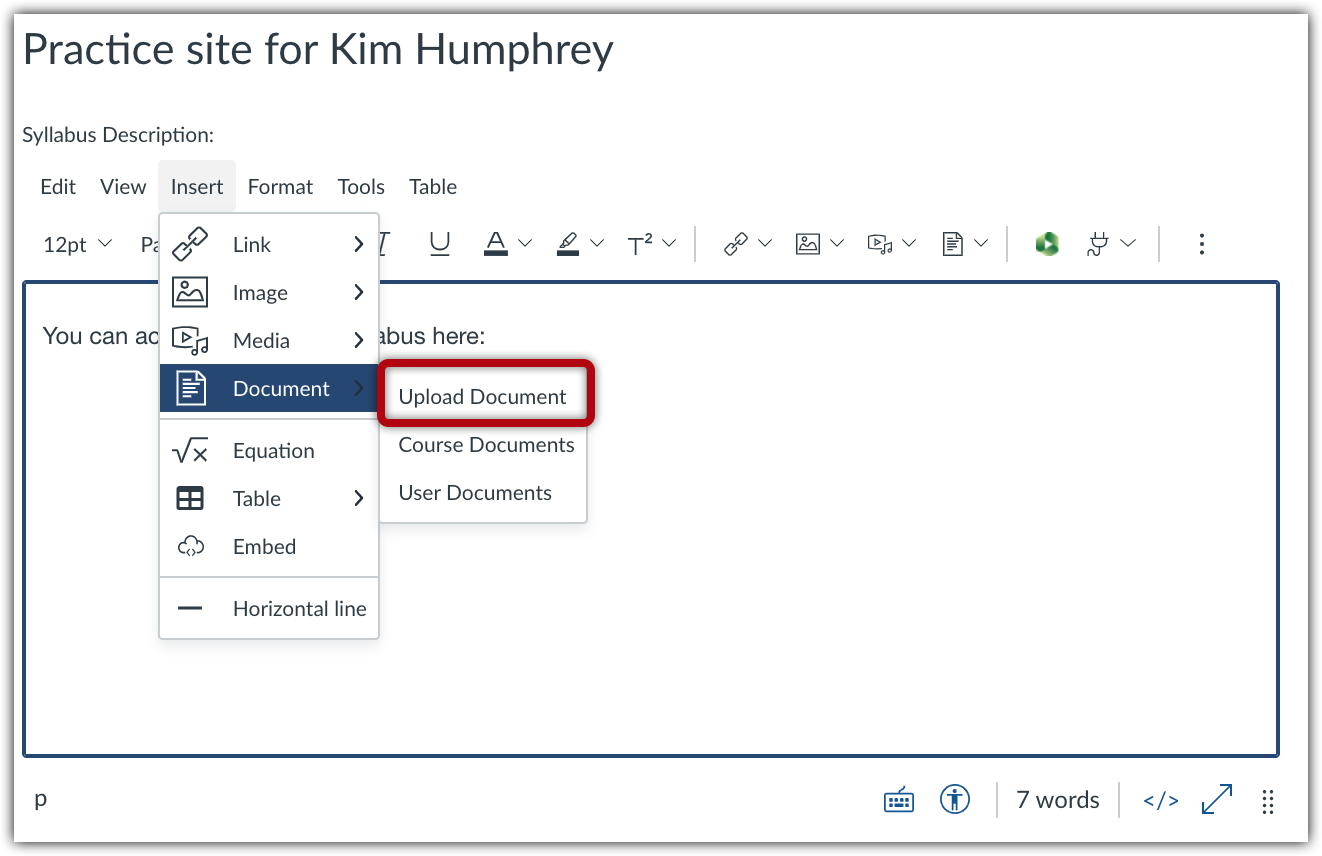Screen dimensions: 1322x856
Task: Choose Link in the Insert menu
Action: [x=269, y=245]
